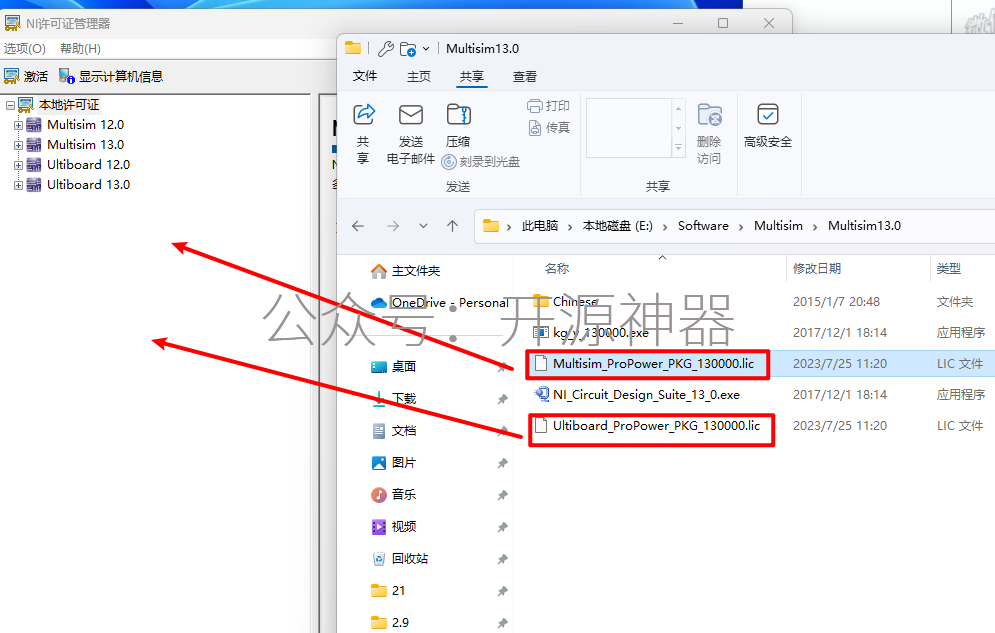Image resolution: width=995 pixels, height=633 pixels.
Task: Select Multisim 12.0 in the license tree
Action: coord(85,125)
